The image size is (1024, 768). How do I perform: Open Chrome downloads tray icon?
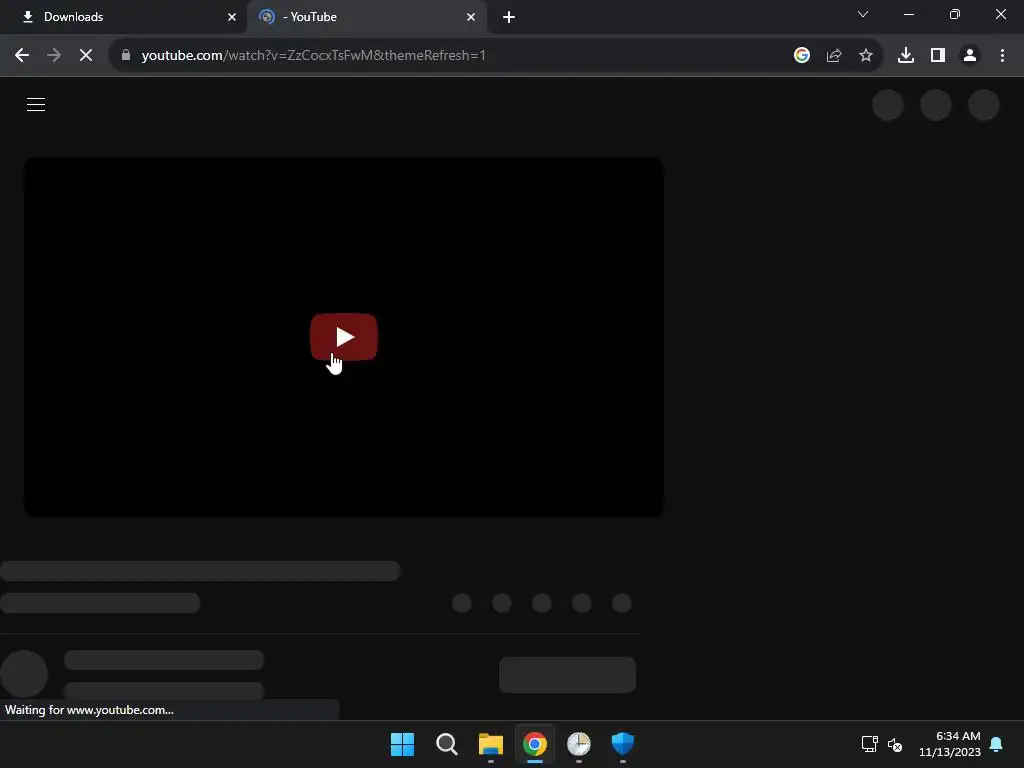pos(906,56)
